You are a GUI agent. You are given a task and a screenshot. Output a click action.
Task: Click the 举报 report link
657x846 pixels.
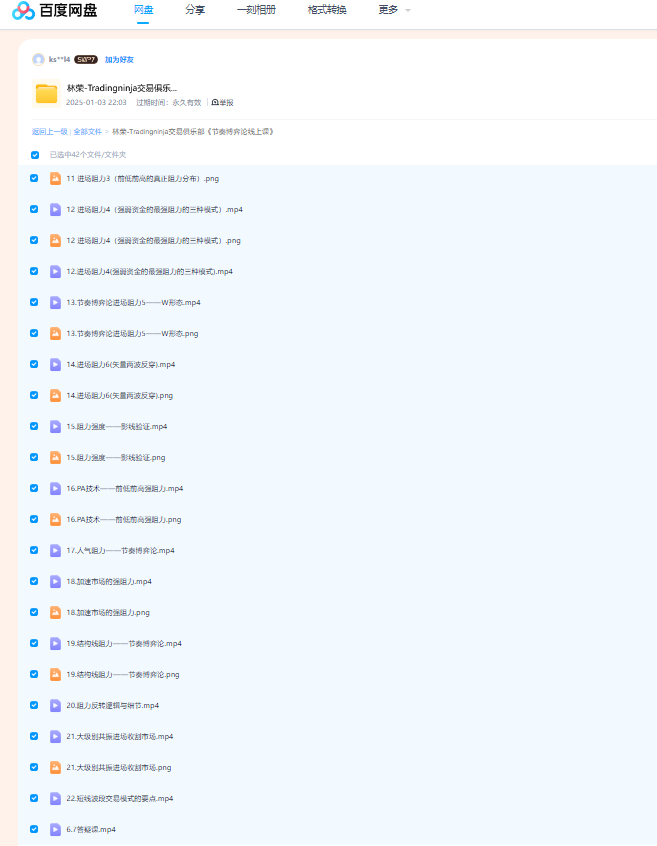pyautogui.click(x=223, y=103)
